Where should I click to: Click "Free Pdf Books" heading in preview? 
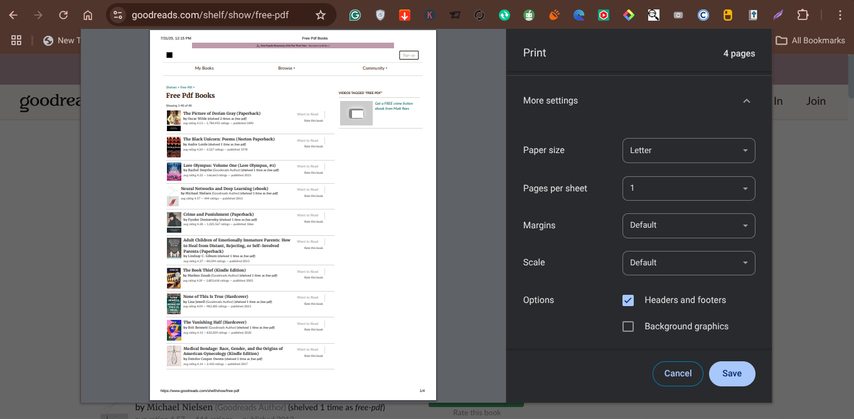point(190,95)
